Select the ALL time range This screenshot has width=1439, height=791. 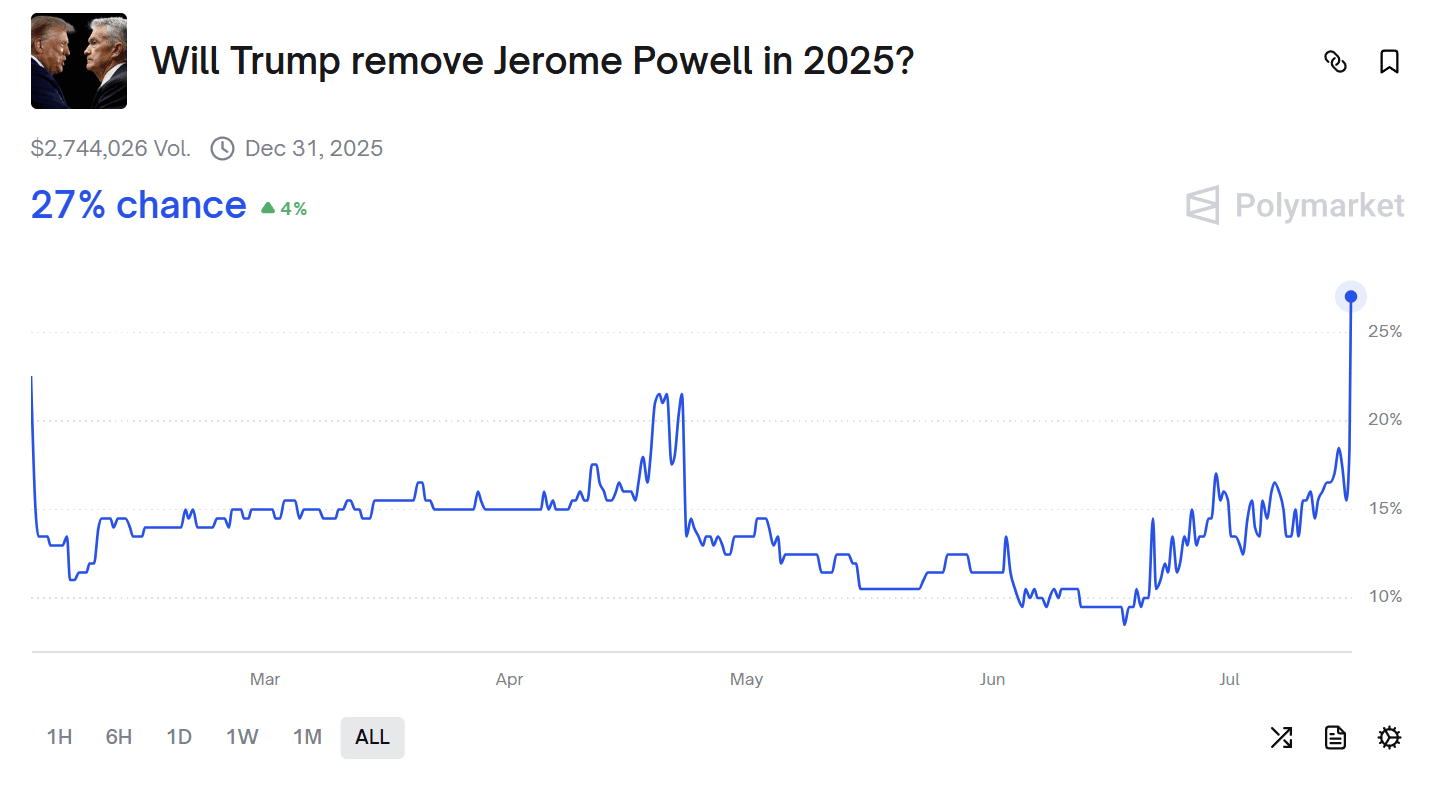[x=372, y=738]
